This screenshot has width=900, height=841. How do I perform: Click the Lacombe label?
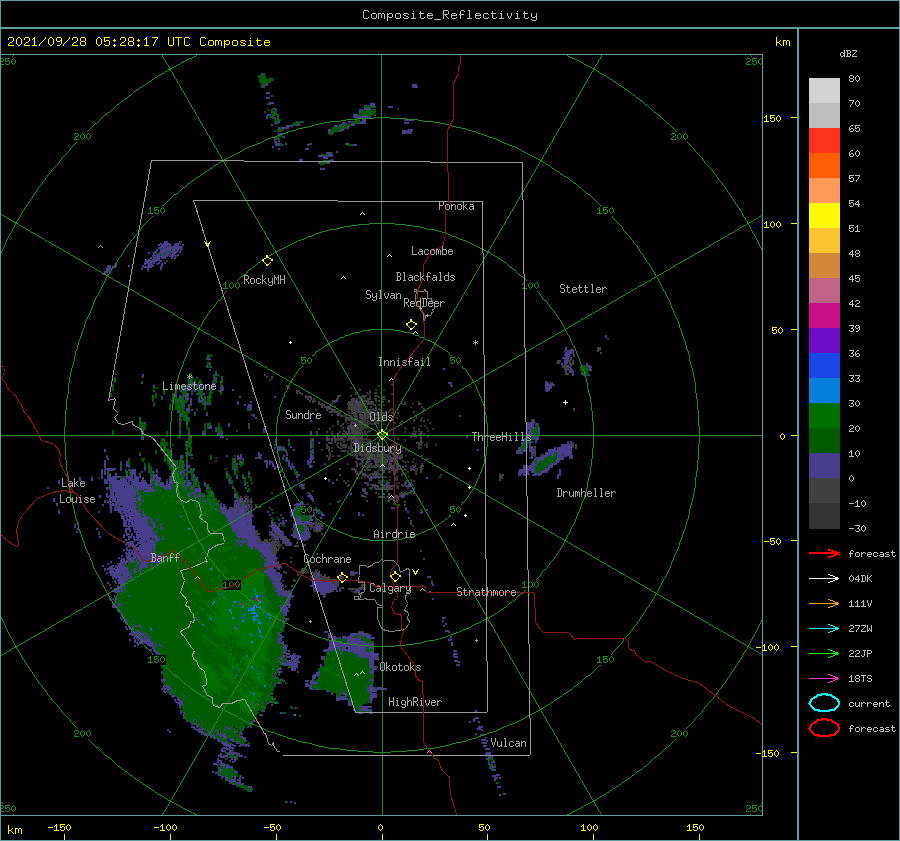click(432, 251)
